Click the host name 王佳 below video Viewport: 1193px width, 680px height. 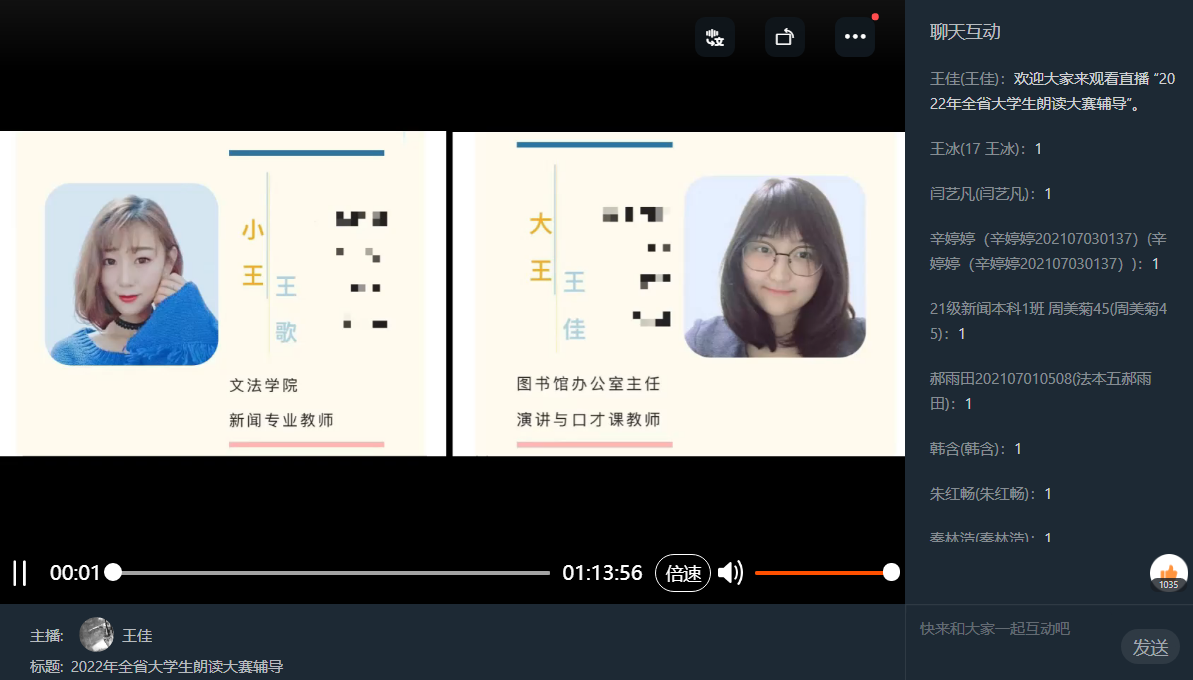[x=137, y=636]
